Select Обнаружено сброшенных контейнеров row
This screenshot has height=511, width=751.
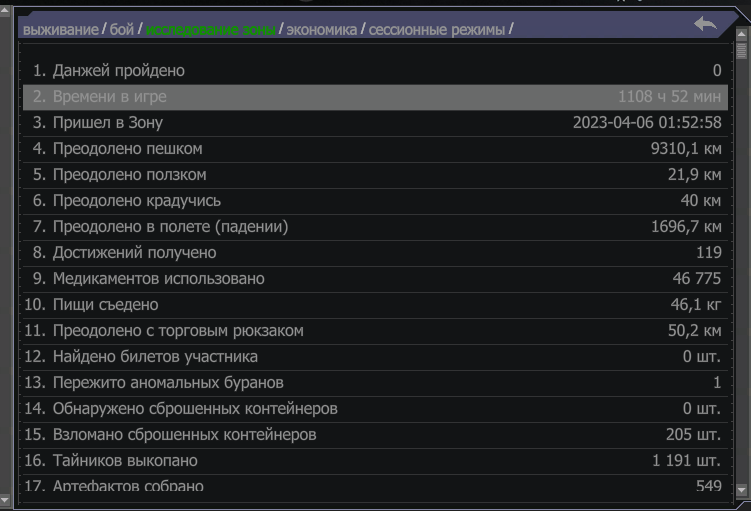click(376, 409)
